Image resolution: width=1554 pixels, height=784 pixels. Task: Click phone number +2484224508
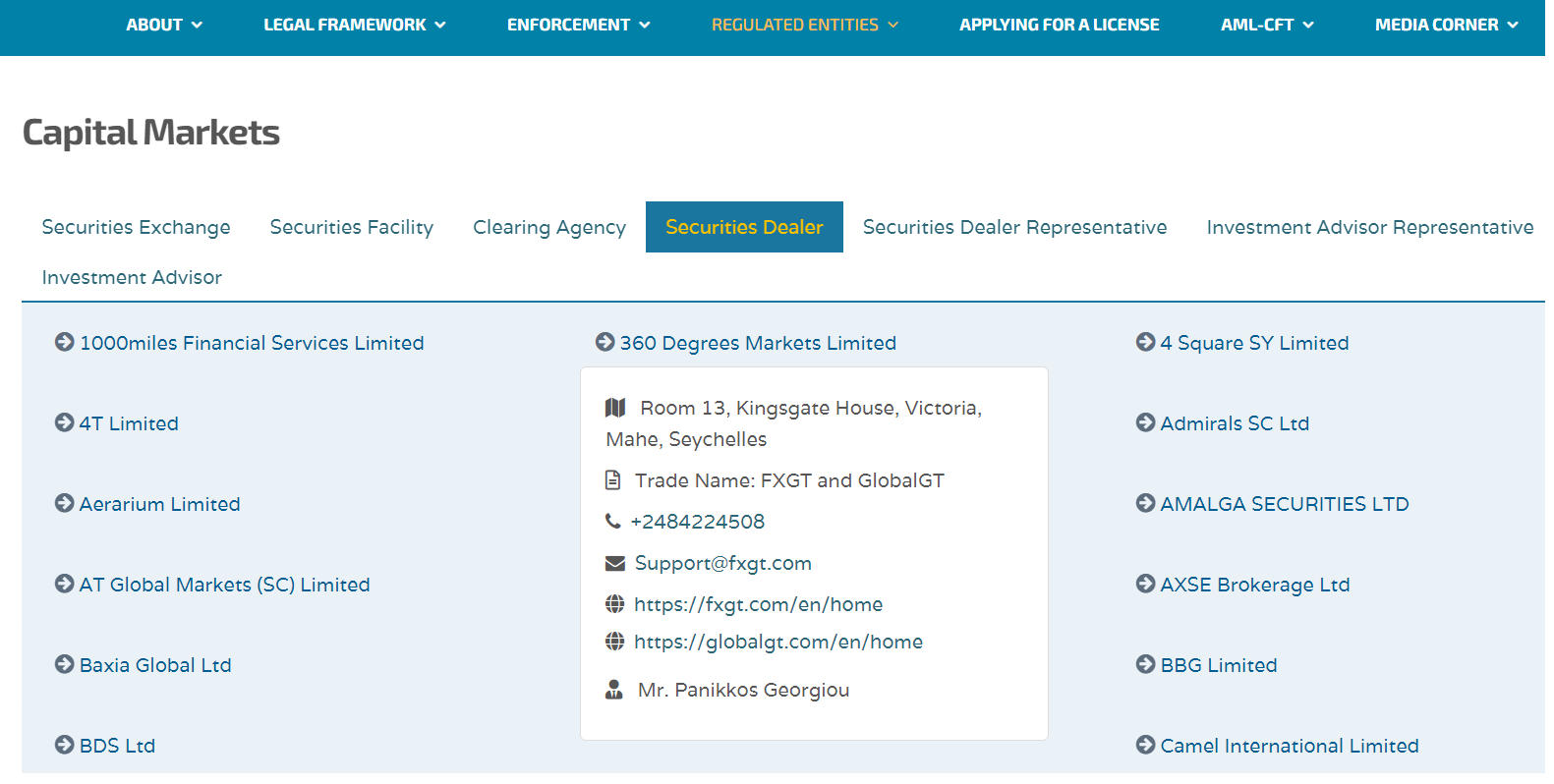click(698, 522)
